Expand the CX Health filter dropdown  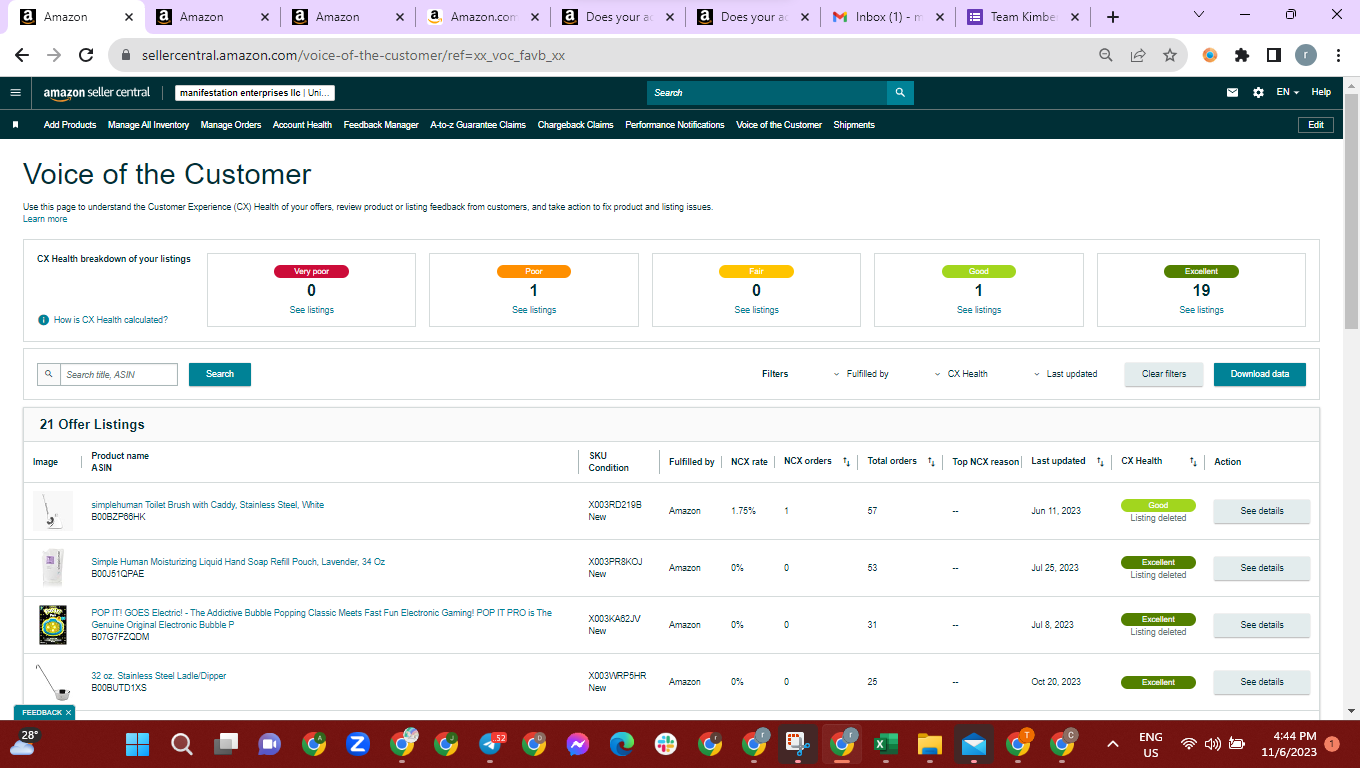[960, 374]
